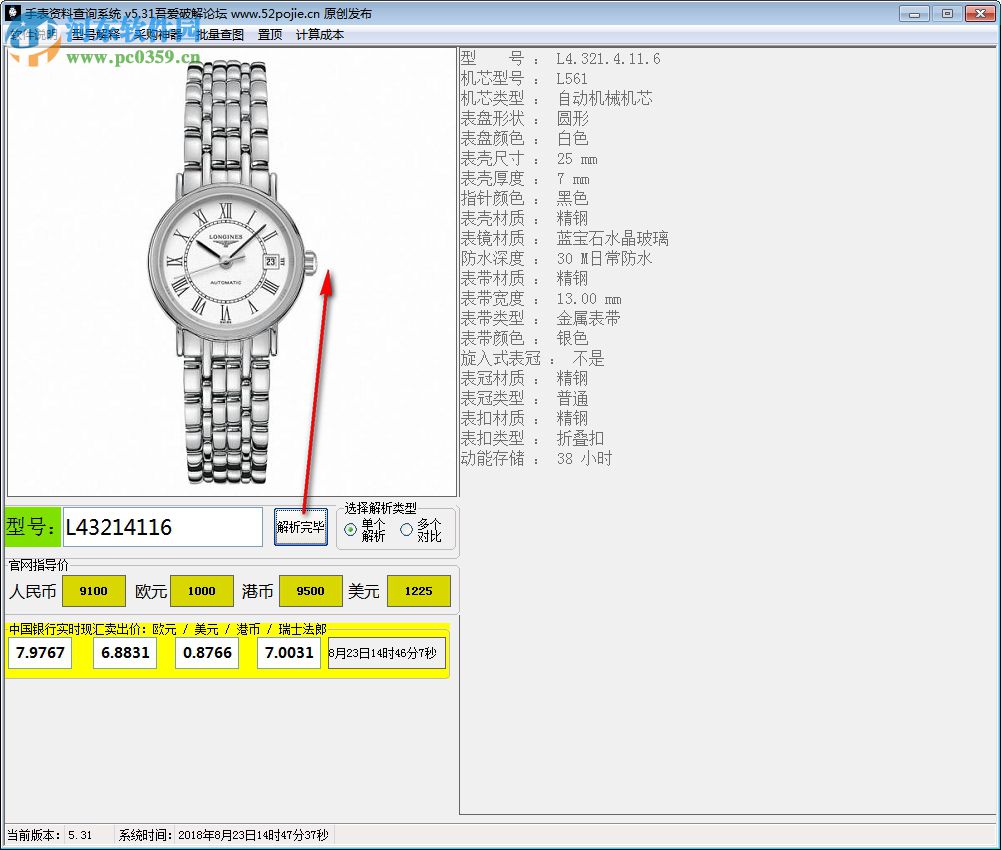Click the 指针颜色 黑色 line
1001x850 pixels.
click(525, 199)
